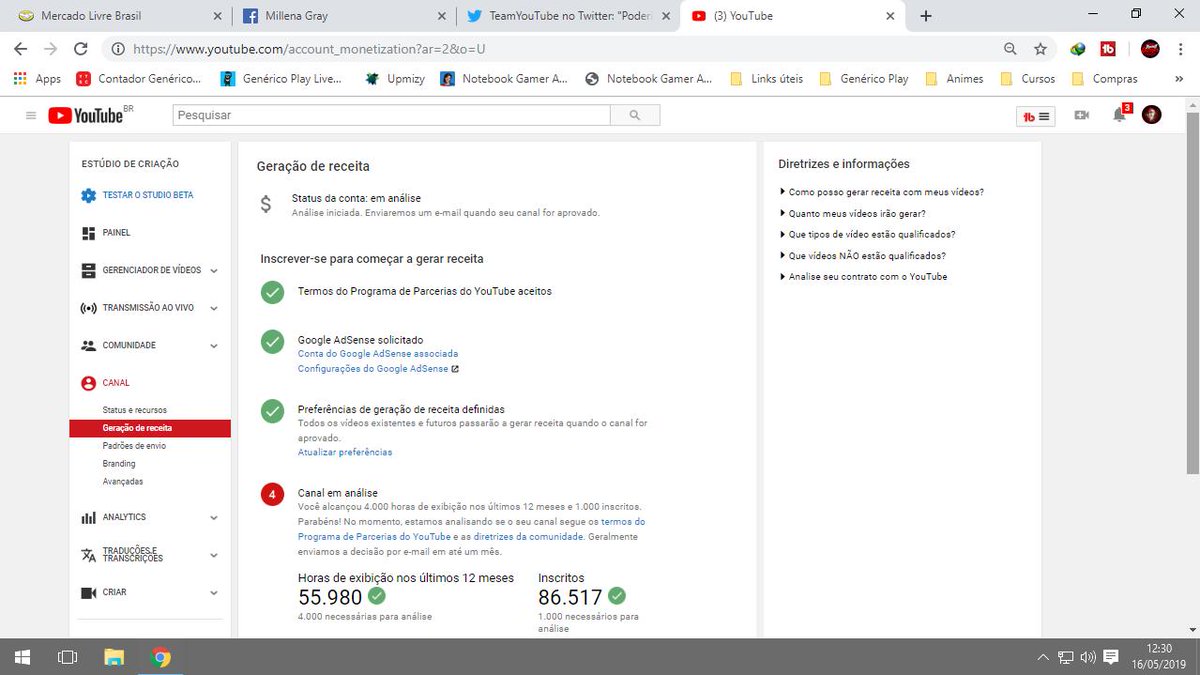
Task: Switch to TeamYouTube Twitter tab
Action: point(568,16)
